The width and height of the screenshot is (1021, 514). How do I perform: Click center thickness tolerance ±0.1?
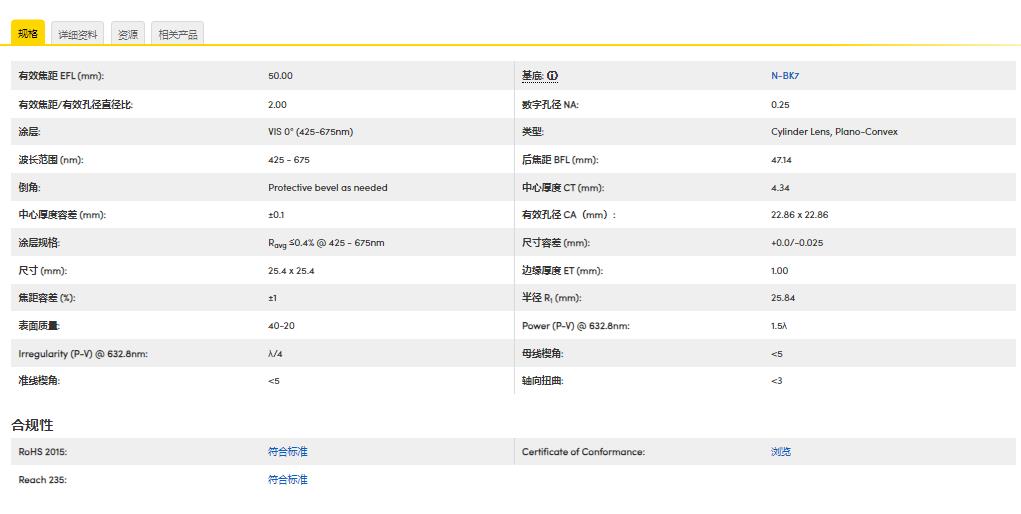click(x=276, y=215)
